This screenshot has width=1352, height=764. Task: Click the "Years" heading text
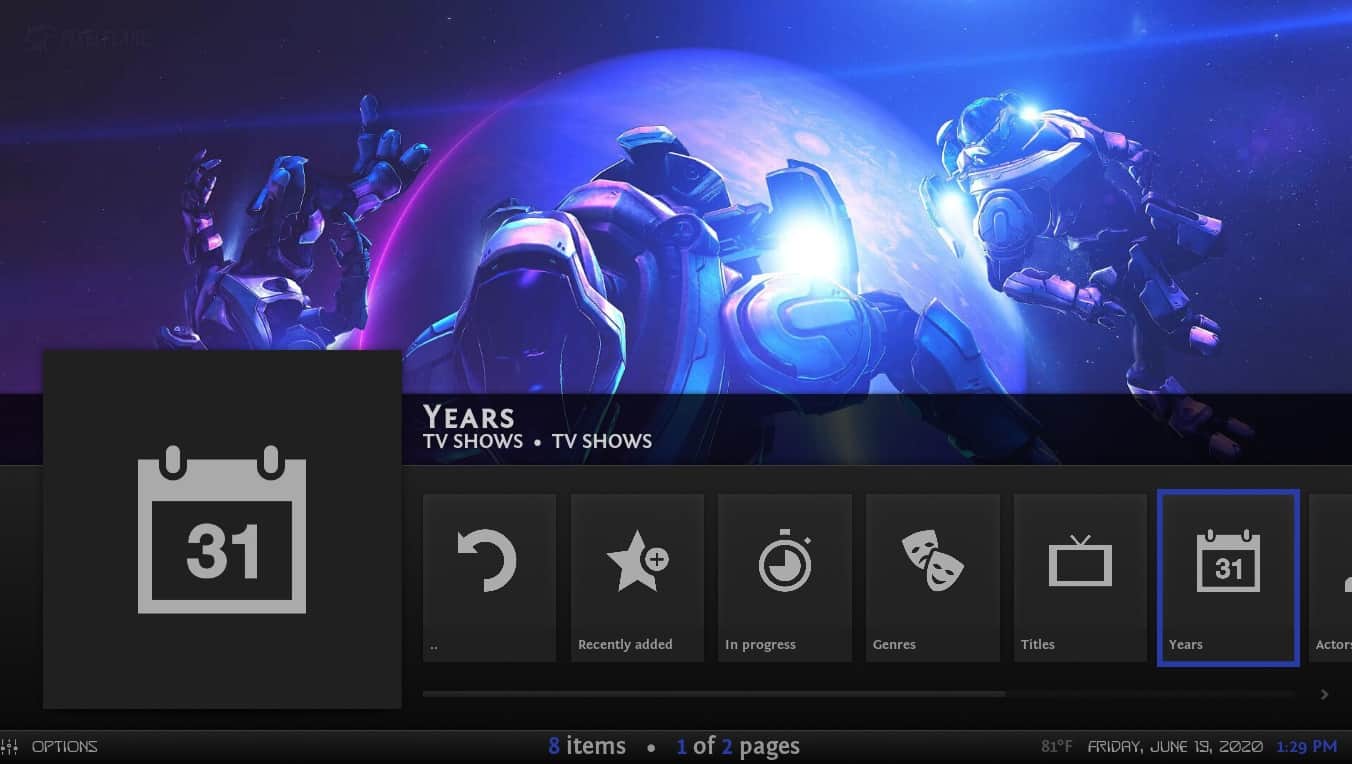click(468, 417)
